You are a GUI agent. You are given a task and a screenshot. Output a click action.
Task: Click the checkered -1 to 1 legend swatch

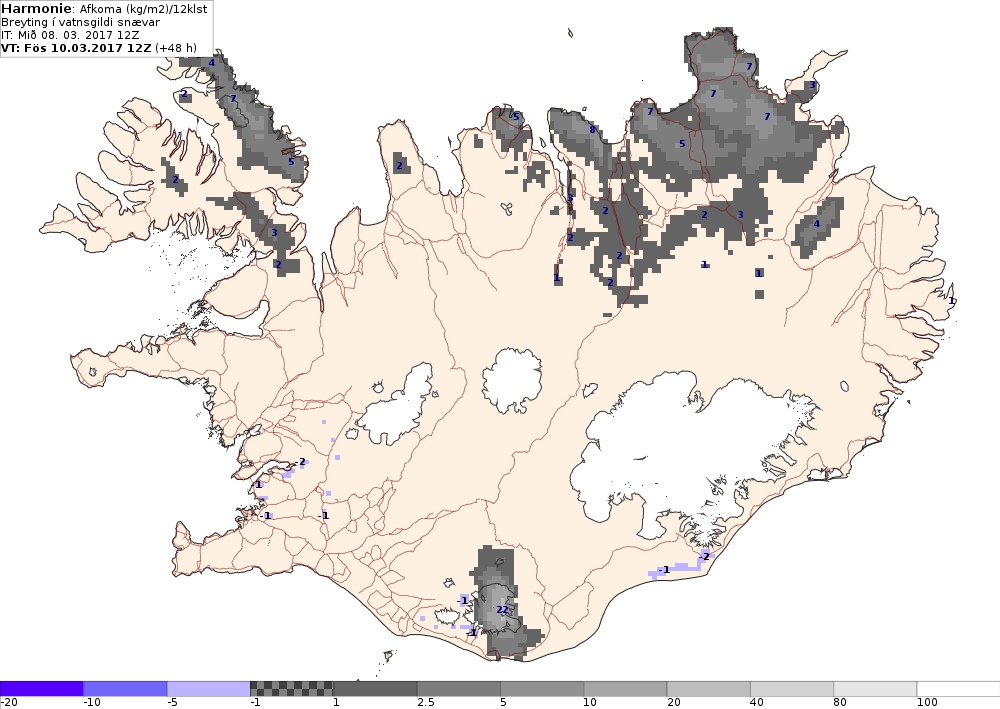(291, 689)
